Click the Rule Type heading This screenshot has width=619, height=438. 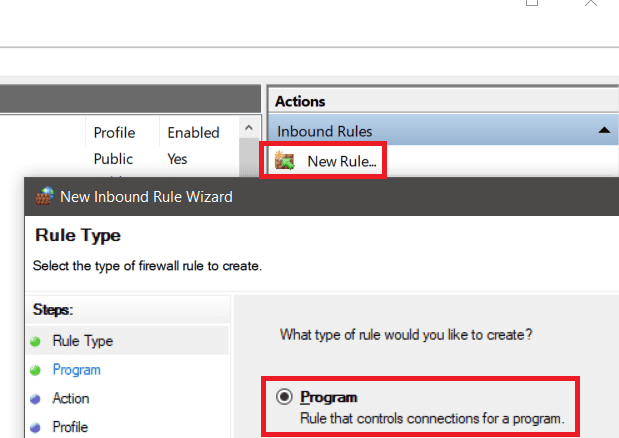(78, 236)
